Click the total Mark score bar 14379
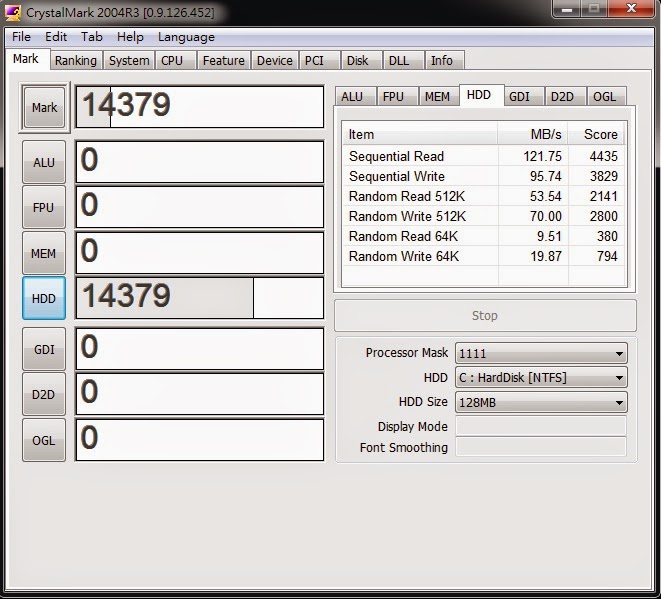The width and height of the screenshot is (661, 599). click(200, 107)
